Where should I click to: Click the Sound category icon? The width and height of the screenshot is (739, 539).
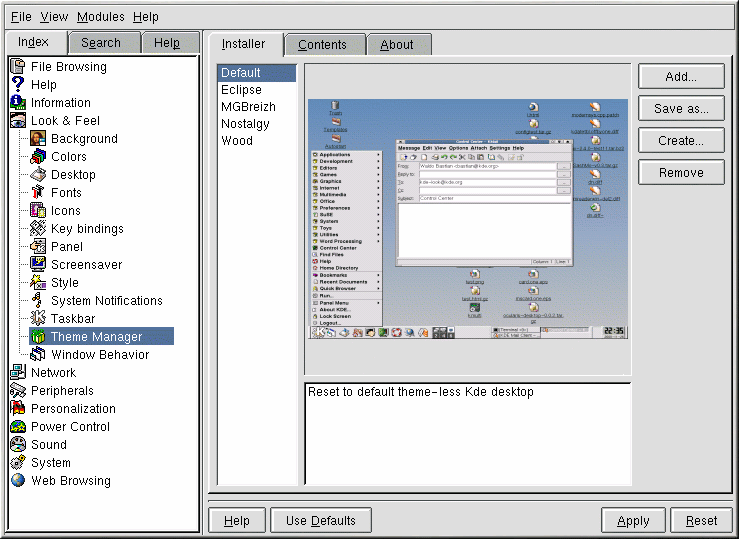click(x=17, y=445)
